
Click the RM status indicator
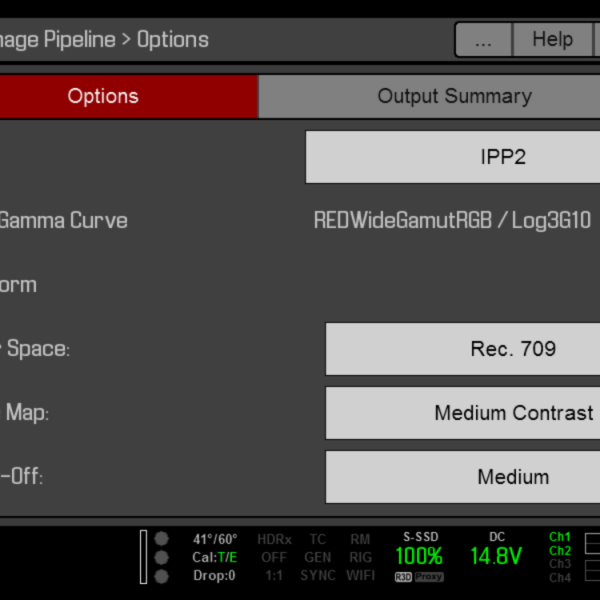point(360,540)
